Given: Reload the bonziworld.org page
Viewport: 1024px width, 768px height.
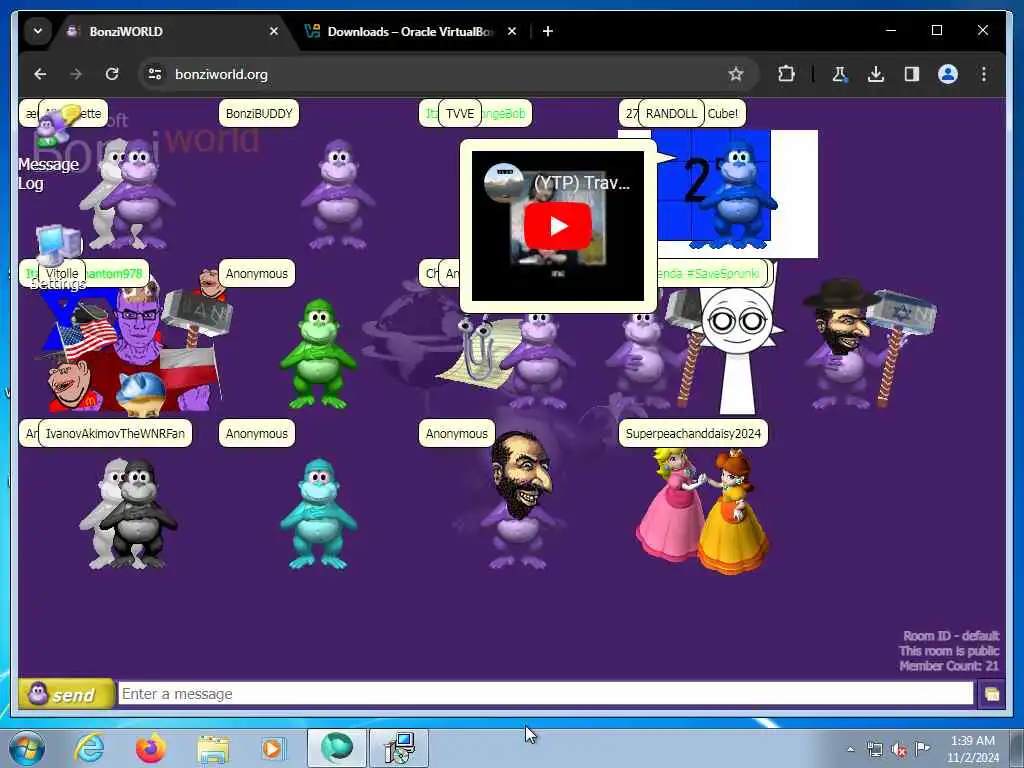Looking at the screenshot, I should 112,74.
